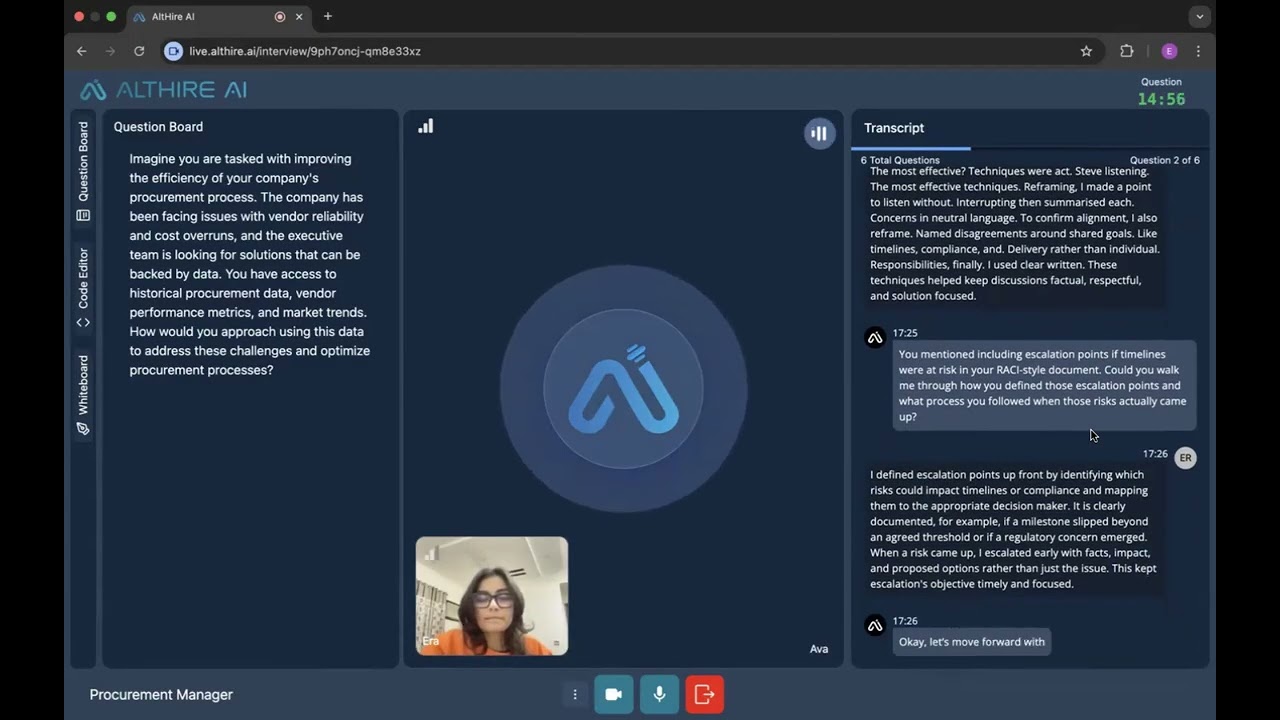Click the Ava avatar beside 17:25 message
This screenshot has width=1280, height=720.
[x=875, y=338]
